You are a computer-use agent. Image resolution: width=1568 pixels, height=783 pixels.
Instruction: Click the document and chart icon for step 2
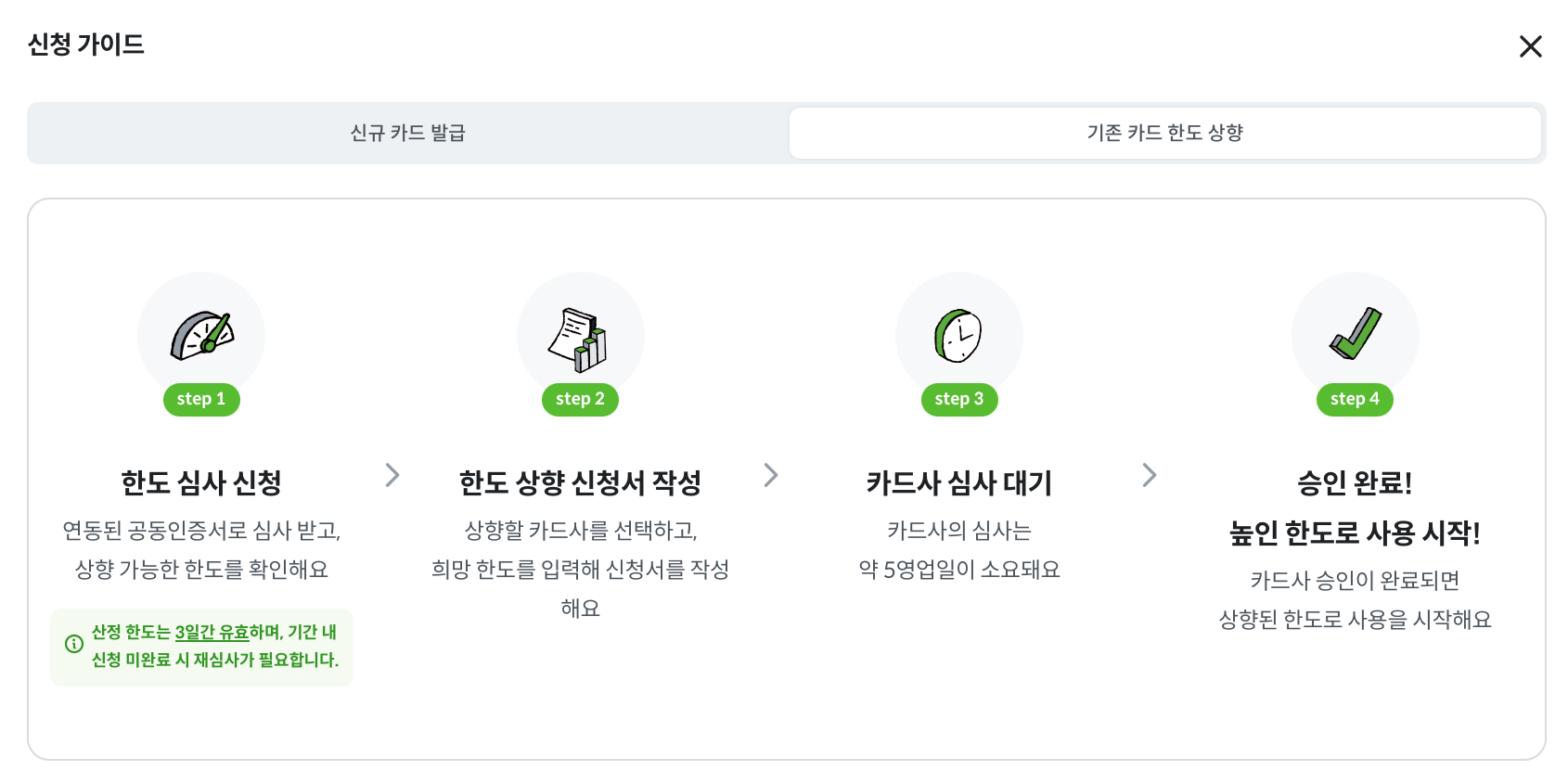pyautogui.click(x=579, y=339)
